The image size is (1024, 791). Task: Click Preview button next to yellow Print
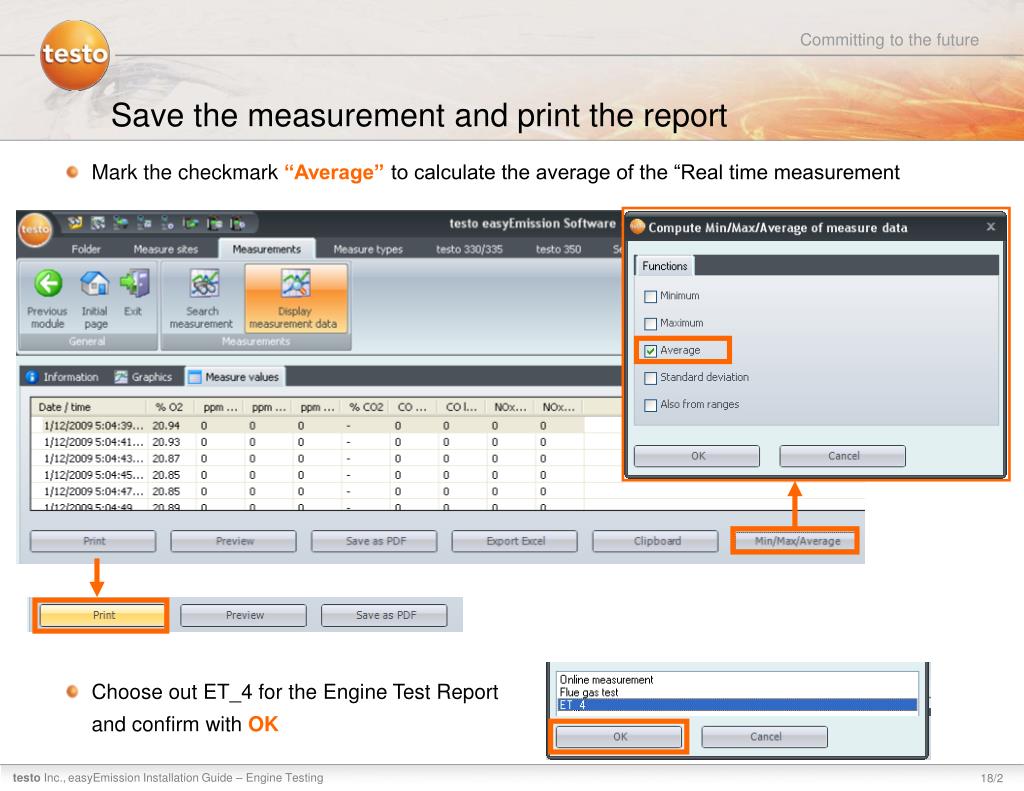244,615
